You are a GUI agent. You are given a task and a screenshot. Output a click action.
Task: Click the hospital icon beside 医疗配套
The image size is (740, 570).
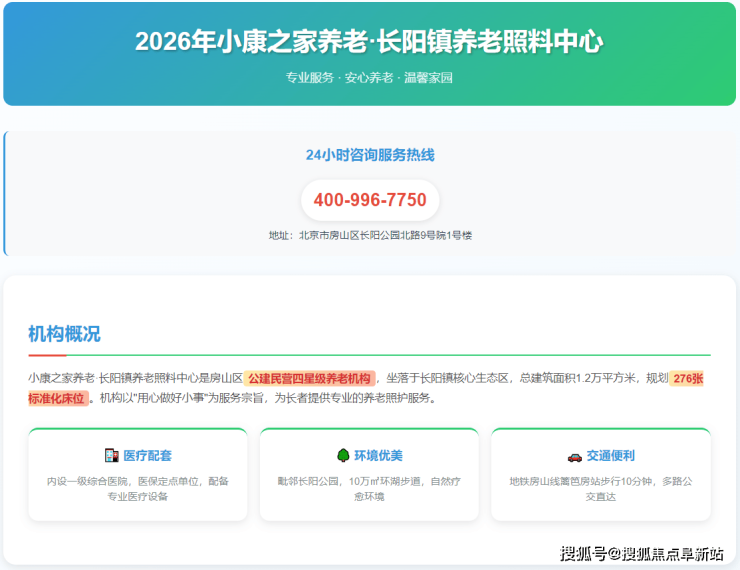(111, 456)
